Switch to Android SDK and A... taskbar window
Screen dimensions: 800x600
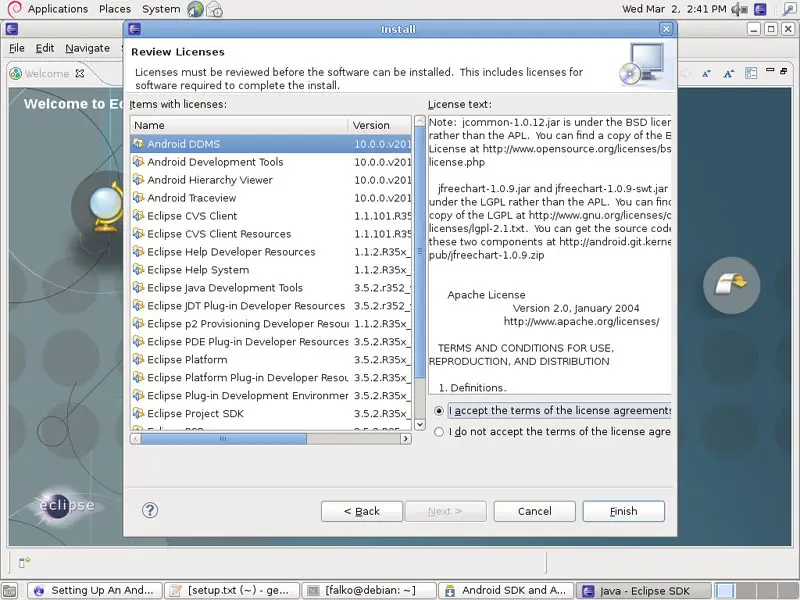[507, 591]
